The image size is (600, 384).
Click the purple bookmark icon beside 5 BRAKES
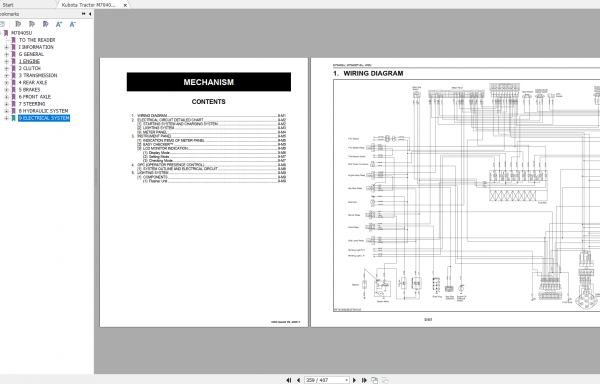tap(13, 89)
